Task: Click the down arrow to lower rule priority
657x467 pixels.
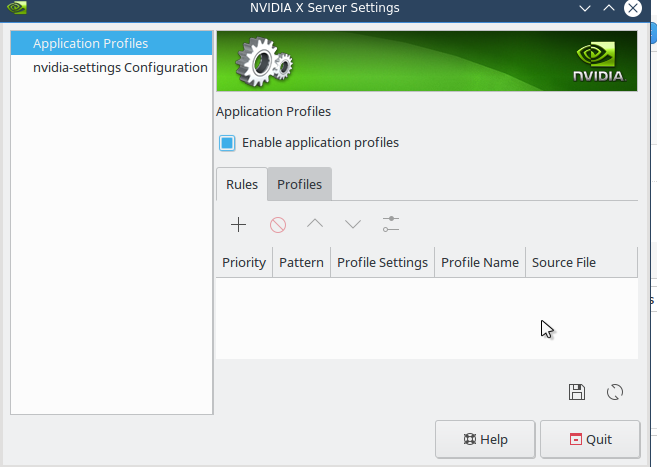Action: (x=352, y=224)
